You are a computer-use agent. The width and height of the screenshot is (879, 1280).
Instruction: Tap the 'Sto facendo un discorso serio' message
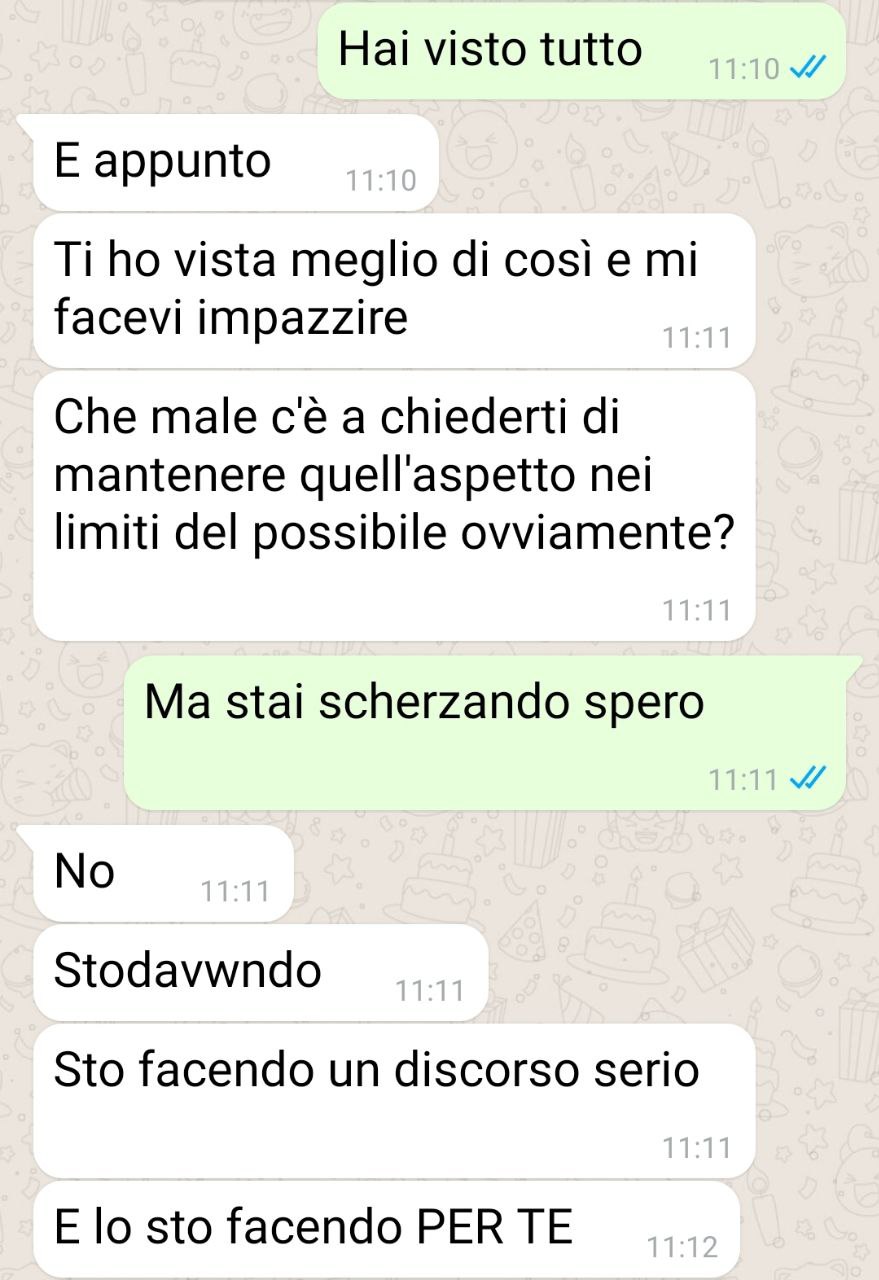point(394,1100)
